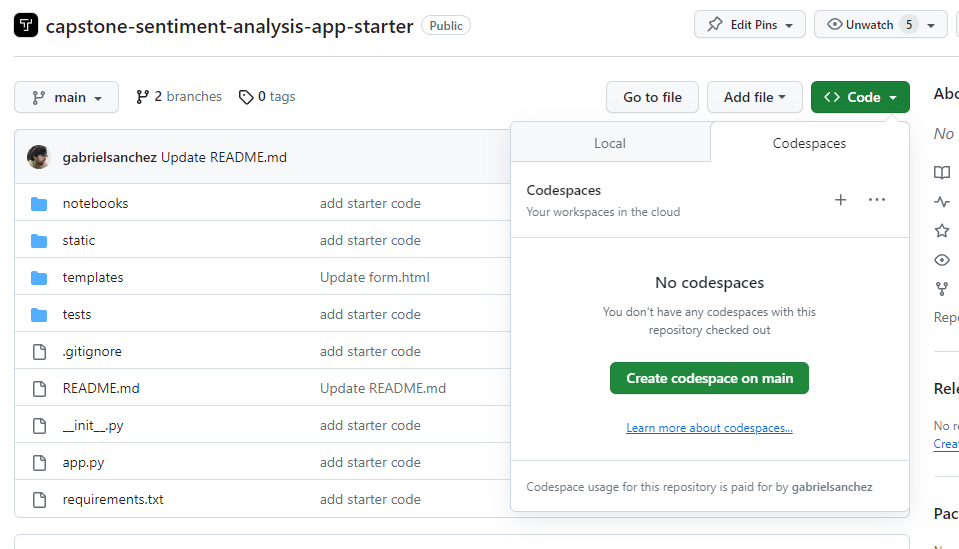Image resolution: width=959 pixels, height=549 pixels.
Task: Select the Codespaces tab
Action: pyautogui.click(x=809, y=143)
